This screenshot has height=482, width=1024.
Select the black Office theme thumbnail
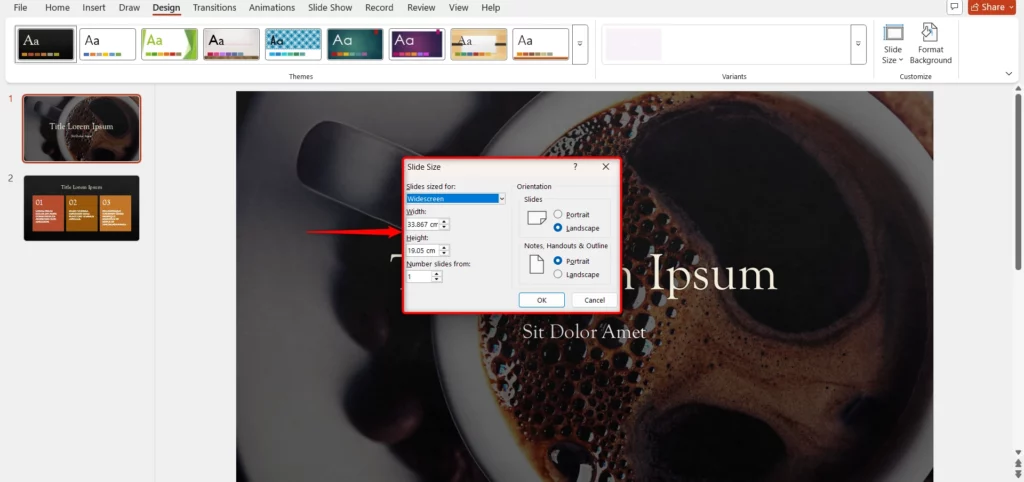46,44
